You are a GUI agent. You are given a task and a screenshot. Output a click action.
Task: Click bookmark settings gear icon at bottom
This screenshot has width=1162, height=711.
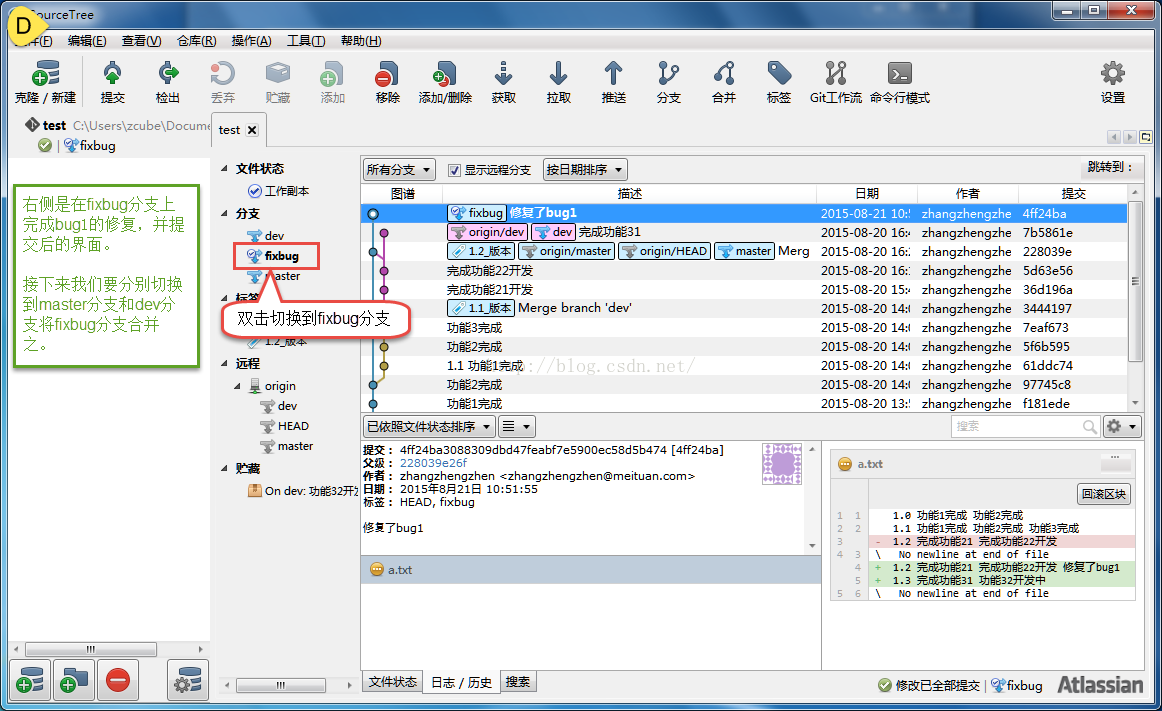coord(187,680)
